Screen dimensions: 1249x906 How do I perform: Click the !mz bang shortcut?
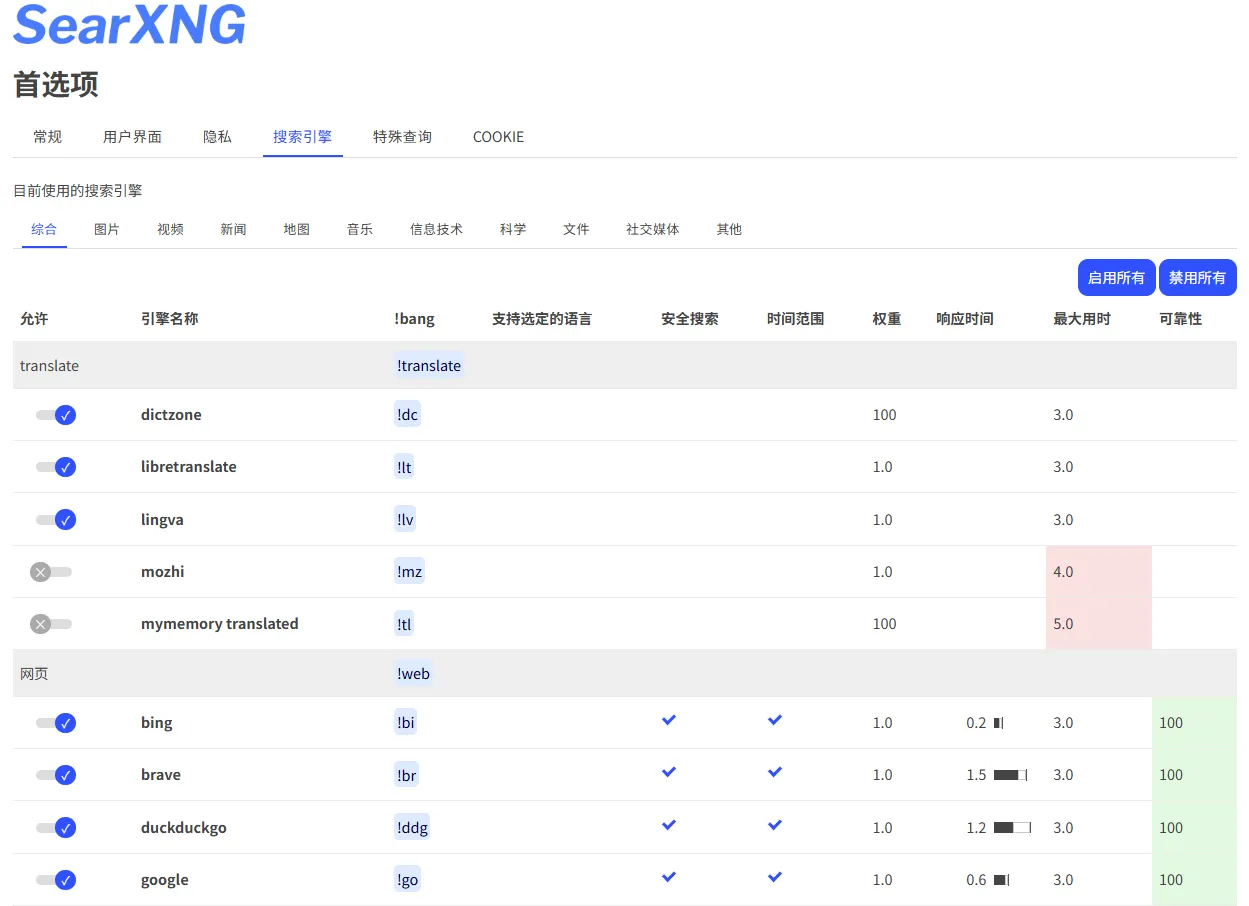(409, 572)
